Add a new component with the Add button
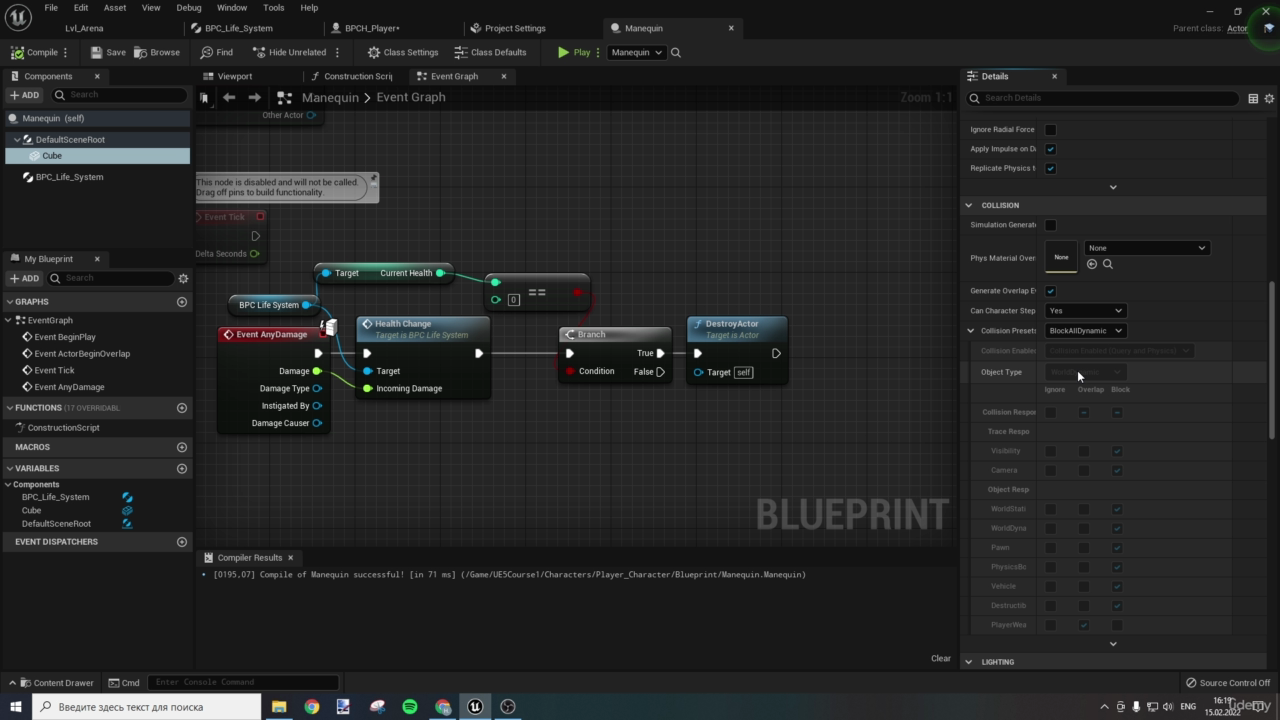 tap(24, 95)
